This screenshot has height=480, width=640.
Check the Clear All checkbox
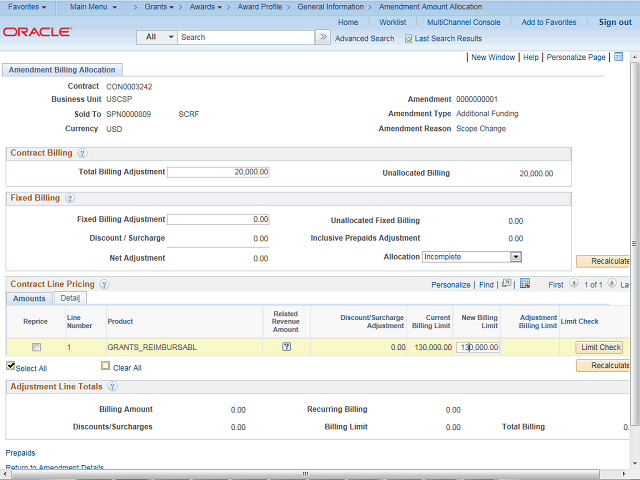click(x=105, y=367)
